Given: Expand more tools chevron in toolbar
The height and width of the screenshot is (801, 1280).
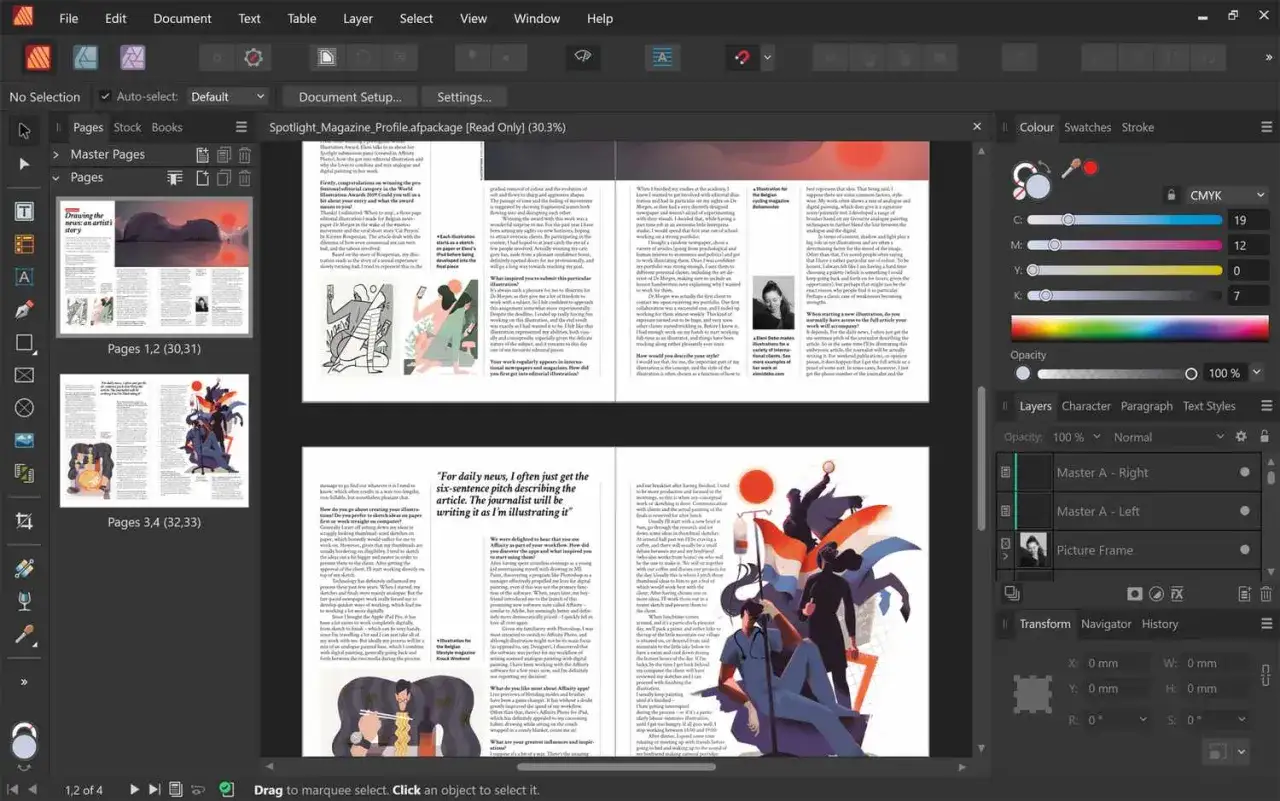Looking at the screenshot, I should click(24, 682).
